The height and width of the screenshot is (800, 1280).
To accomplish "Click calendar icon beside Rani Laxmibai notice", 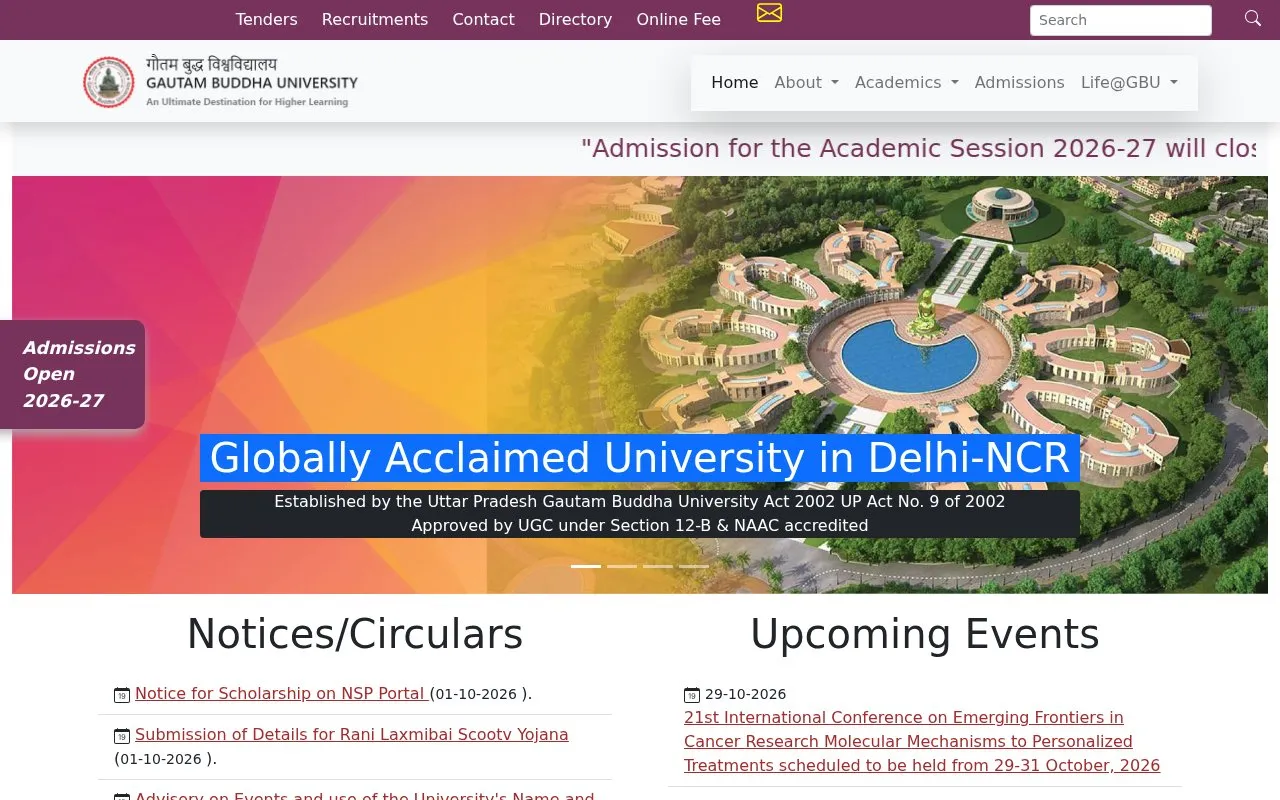I will coord(122,736).
